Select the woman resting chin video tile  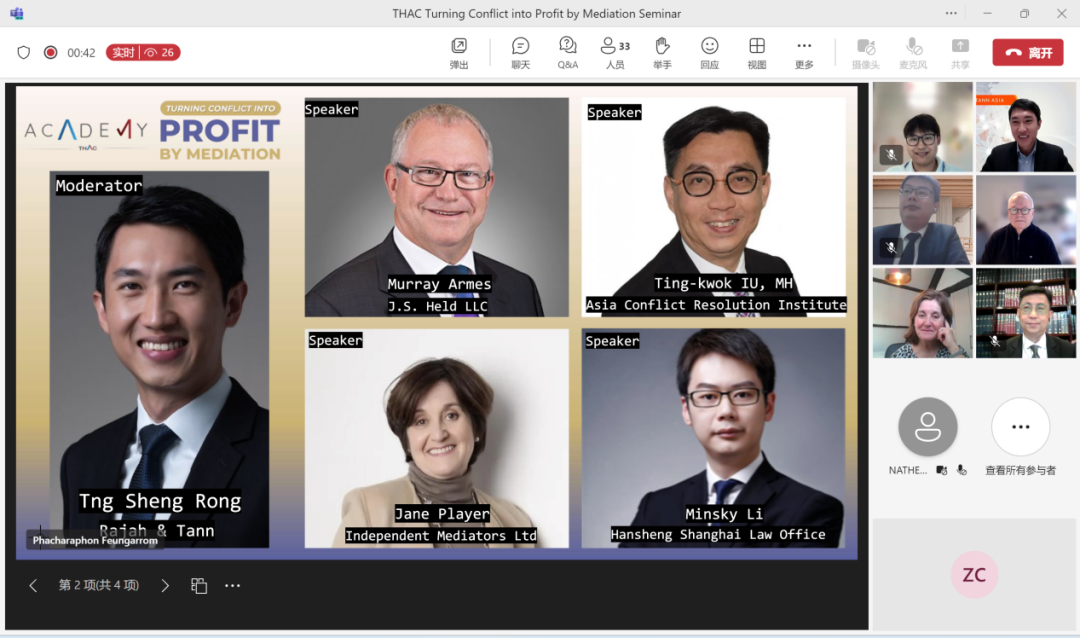pyautogui.click(x=922, y=313)
